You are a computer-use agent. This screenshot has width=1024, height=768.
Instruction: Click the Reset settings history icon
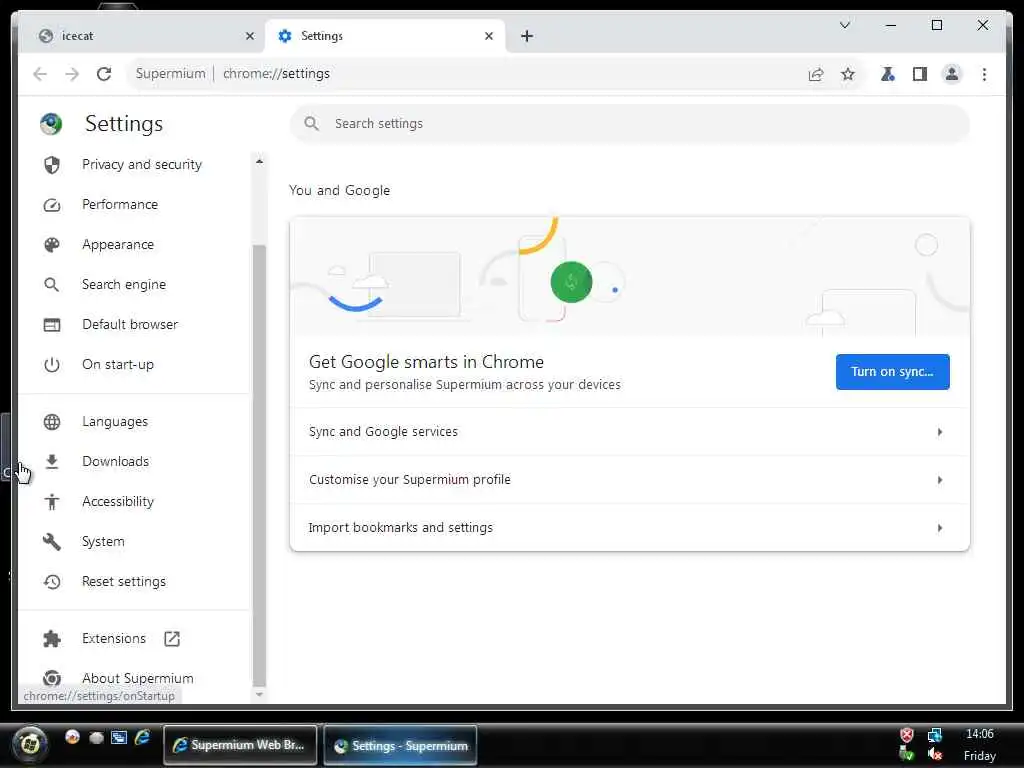(52, 581)
